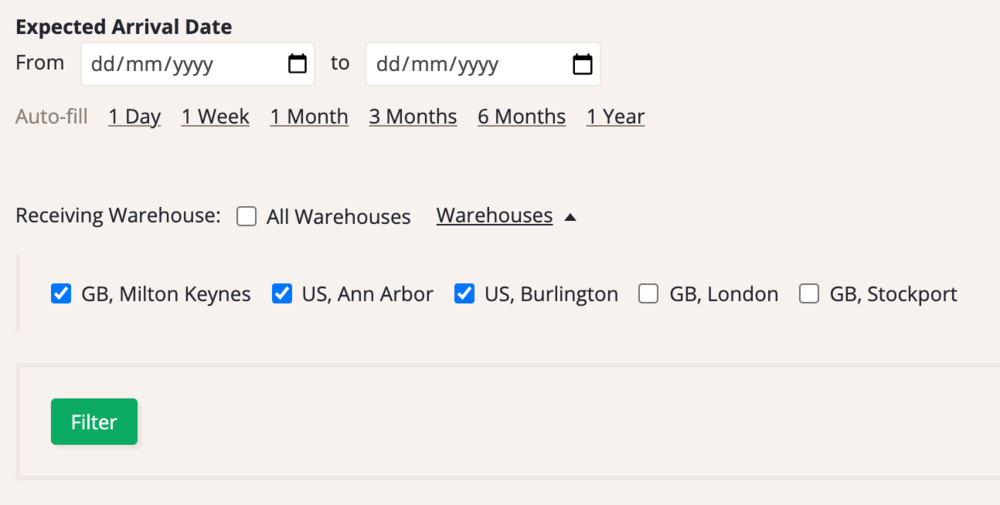Auto-fill dates with 1 Day
The width and height of the screenshot is (1000, 505).
[135, 117]
